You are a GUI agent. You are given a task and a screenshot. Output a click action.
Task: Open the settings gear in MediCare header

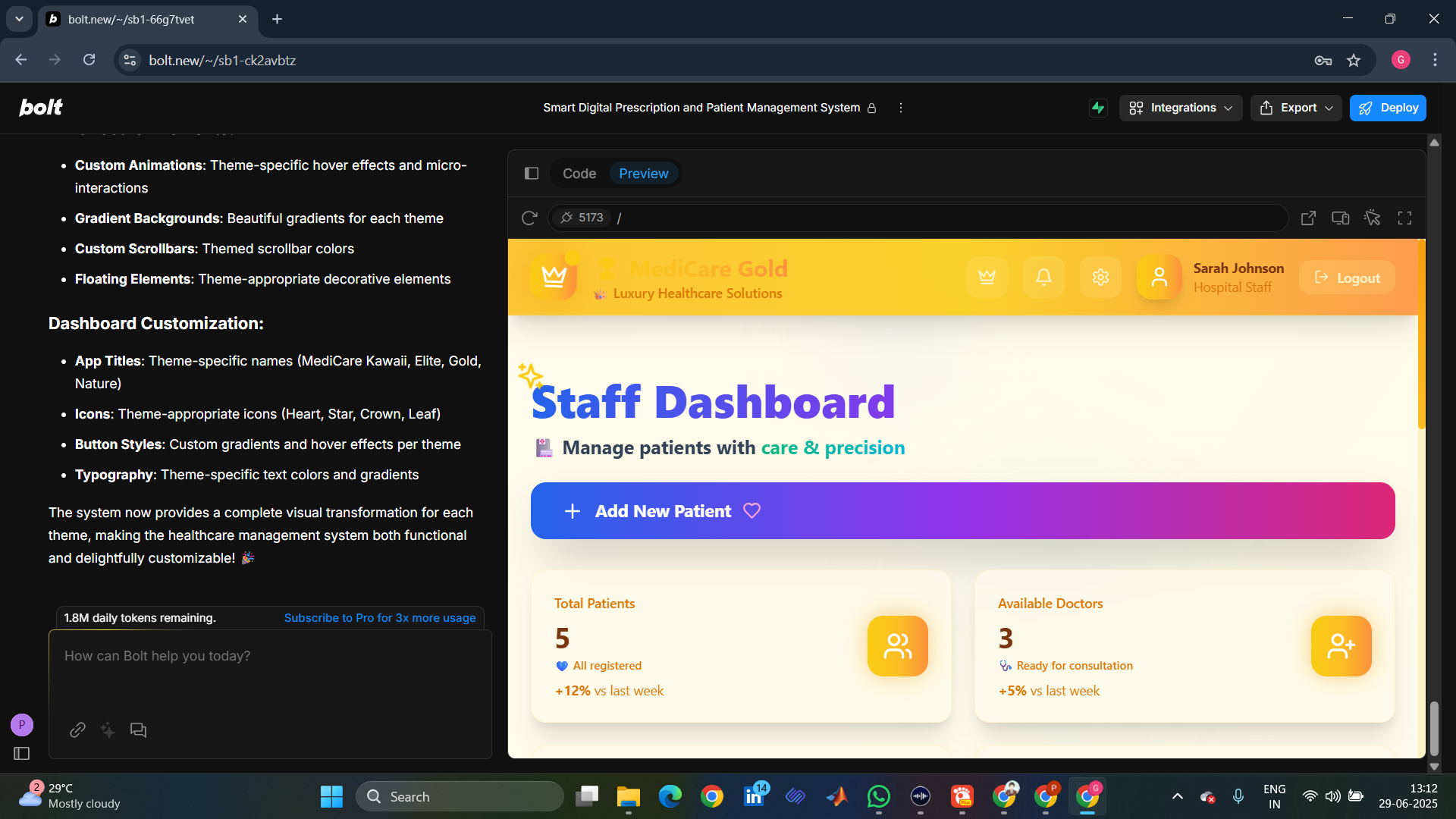tap(1100, 278)
